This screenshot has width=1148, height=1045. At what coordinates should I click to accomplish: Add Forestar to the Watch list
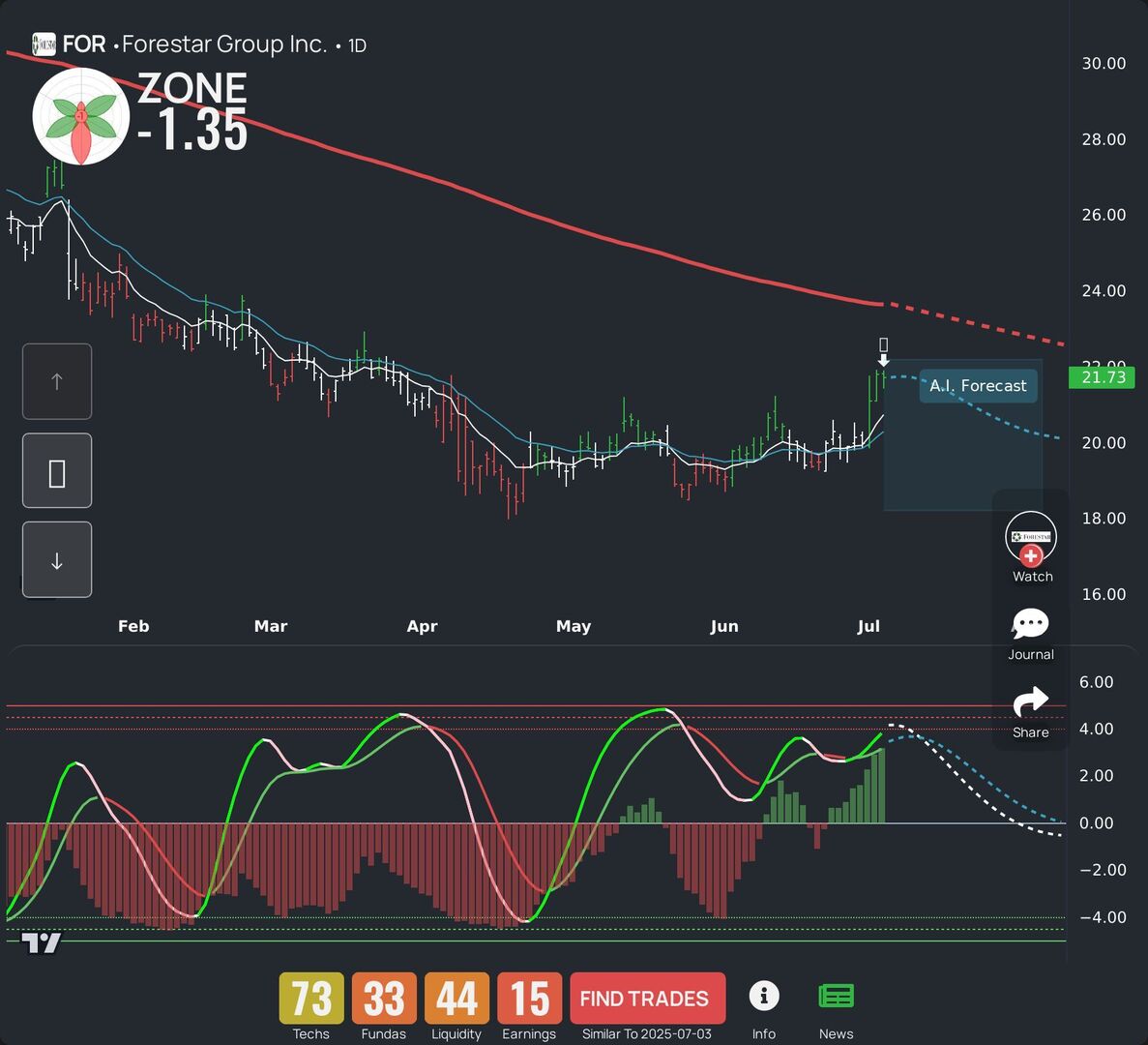tap(1031, 546)
